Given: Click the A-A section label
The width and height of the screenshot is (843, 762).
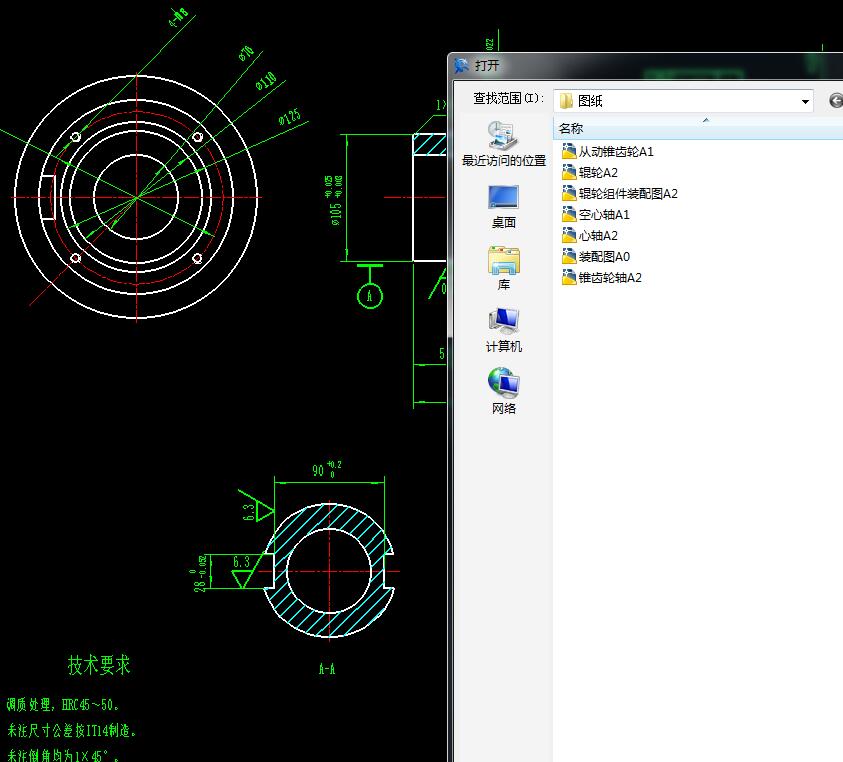Looking at the screenshot, I should 327,669.
